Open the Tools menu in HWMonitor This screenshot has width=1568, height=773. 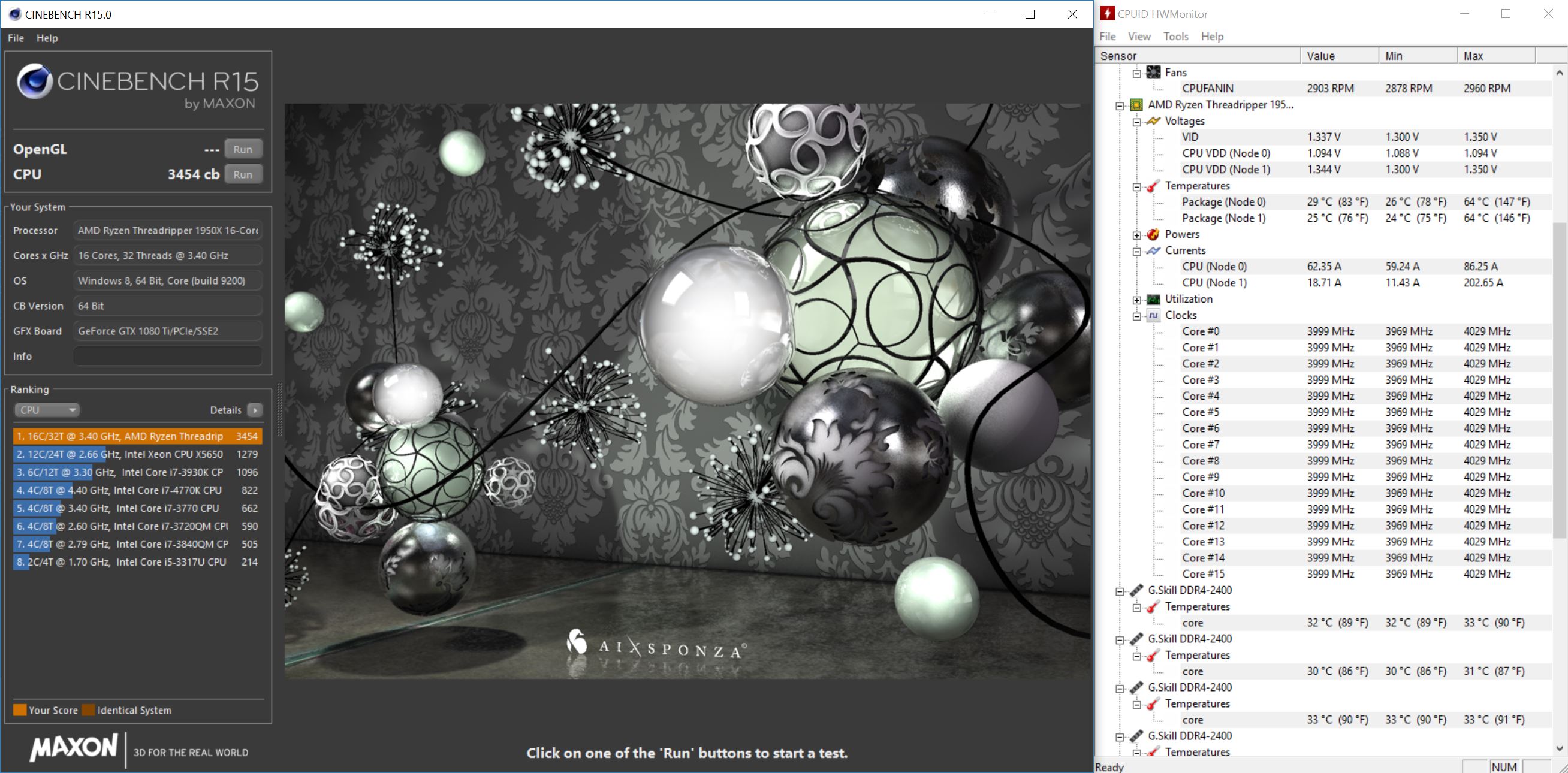coord(1175,37)
